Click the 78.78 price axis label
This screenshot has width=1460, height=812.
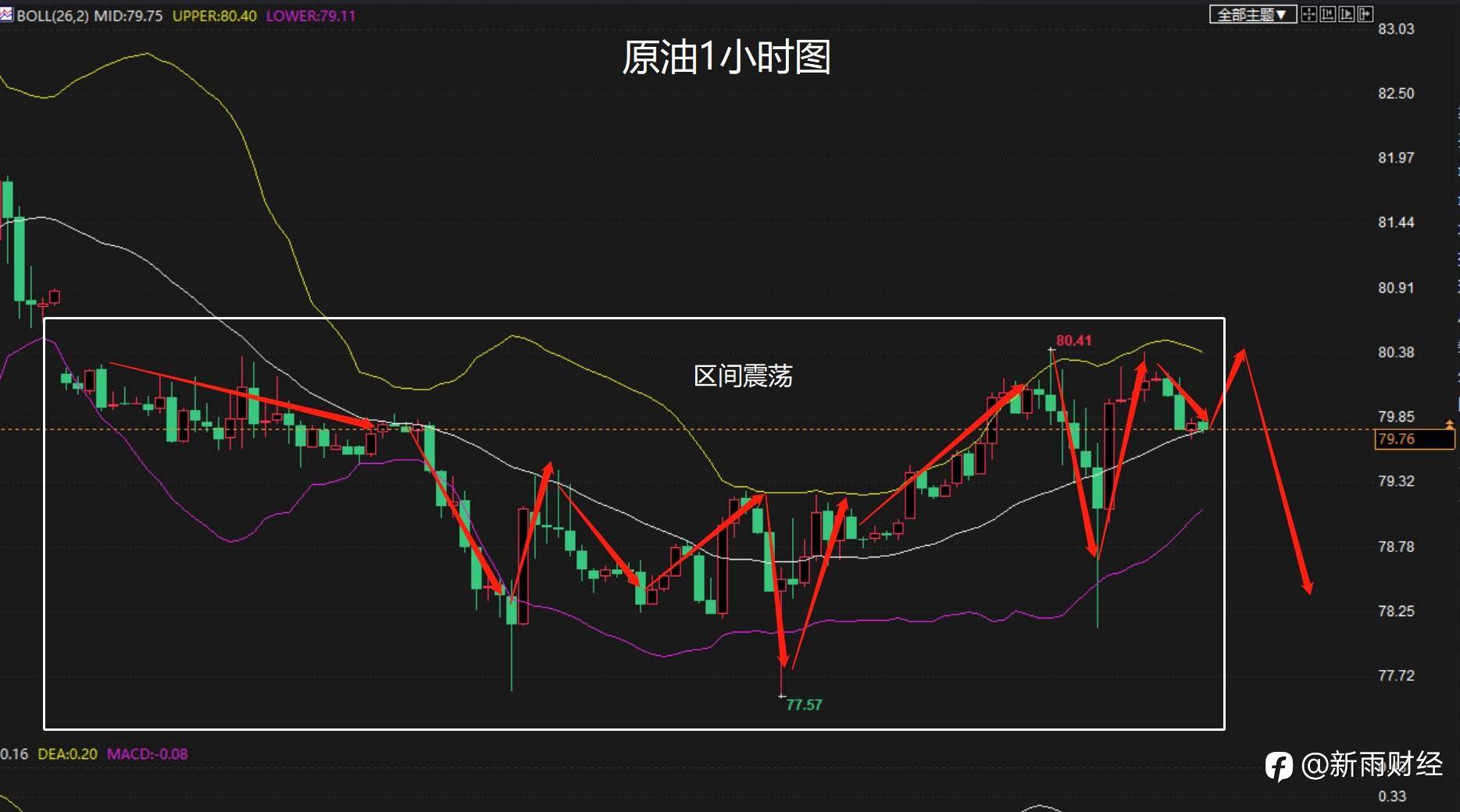[1396, 547]
